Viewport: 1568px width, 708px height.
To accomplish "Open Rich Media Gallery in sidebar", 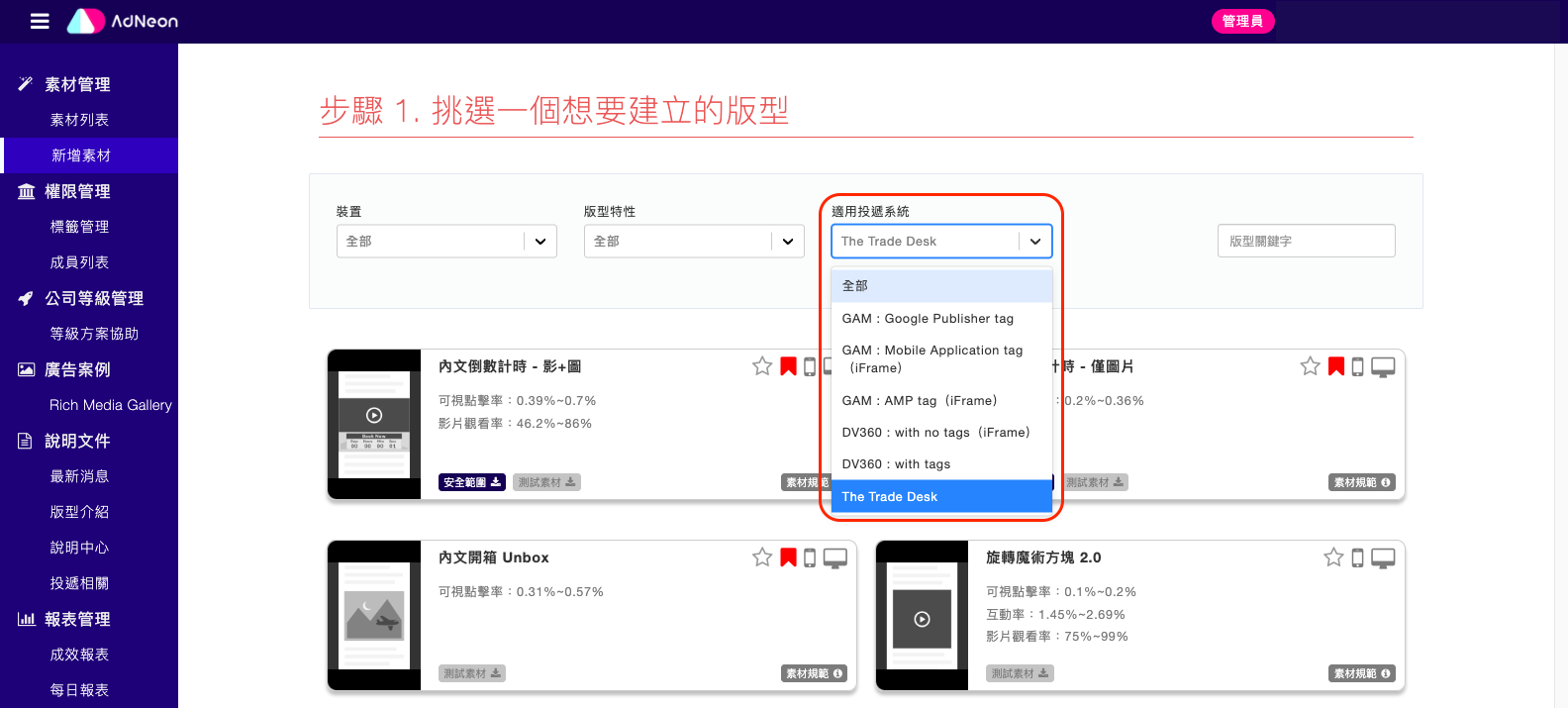I will [x=111, y=405].
